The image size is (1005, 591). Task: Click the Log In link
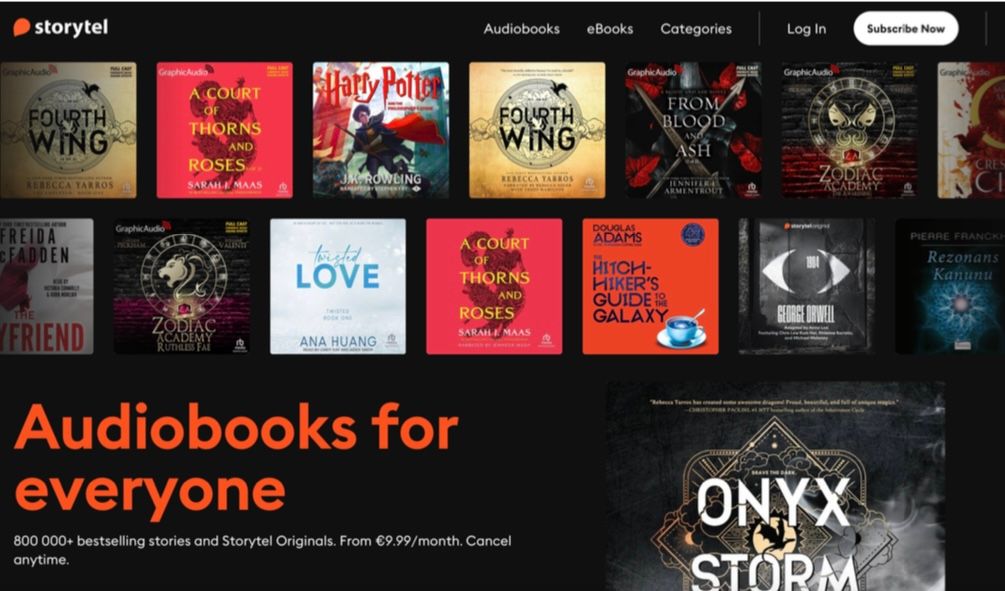pos(806,29)
